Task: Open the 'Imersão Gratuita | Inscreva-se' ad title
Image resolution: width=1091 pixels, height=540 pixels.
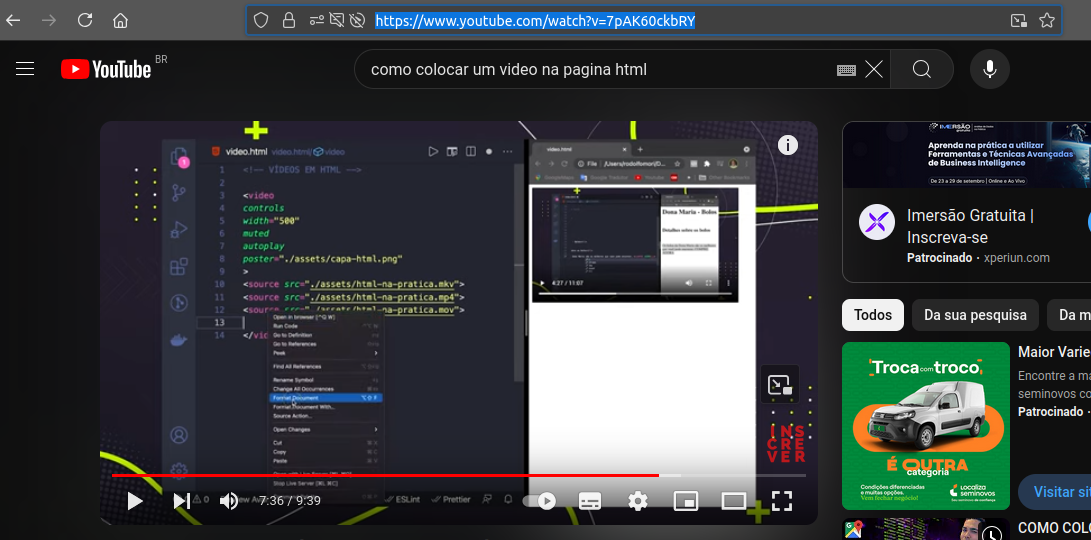Action: pos(970,226)
